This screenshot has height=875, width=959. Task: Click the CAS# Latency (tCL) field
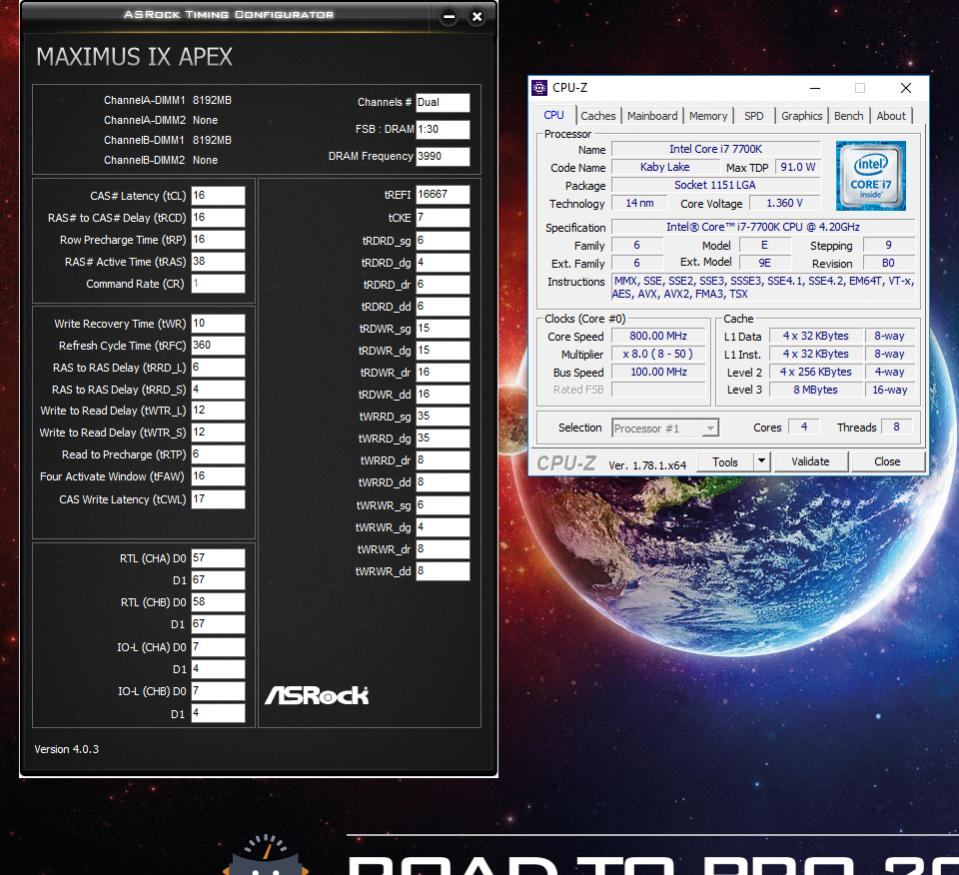pos(218,196)
